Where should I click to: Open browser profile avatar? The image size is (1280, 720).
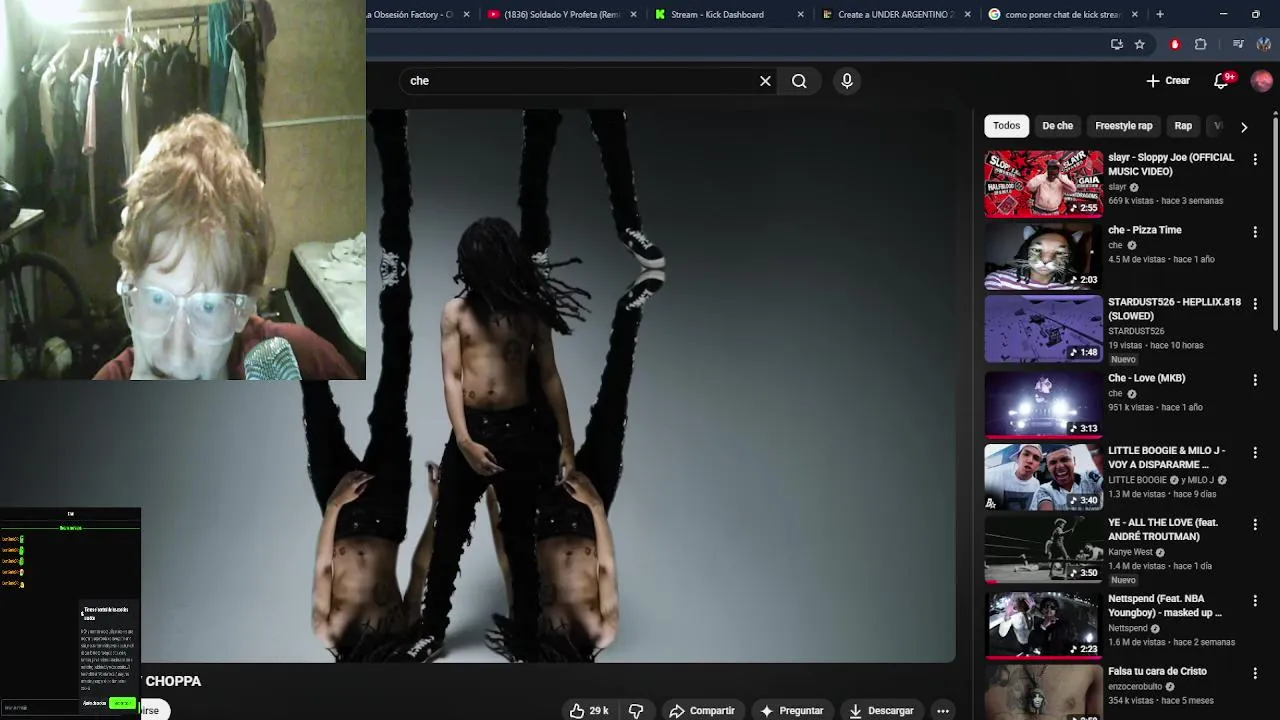click(1264, 44)
